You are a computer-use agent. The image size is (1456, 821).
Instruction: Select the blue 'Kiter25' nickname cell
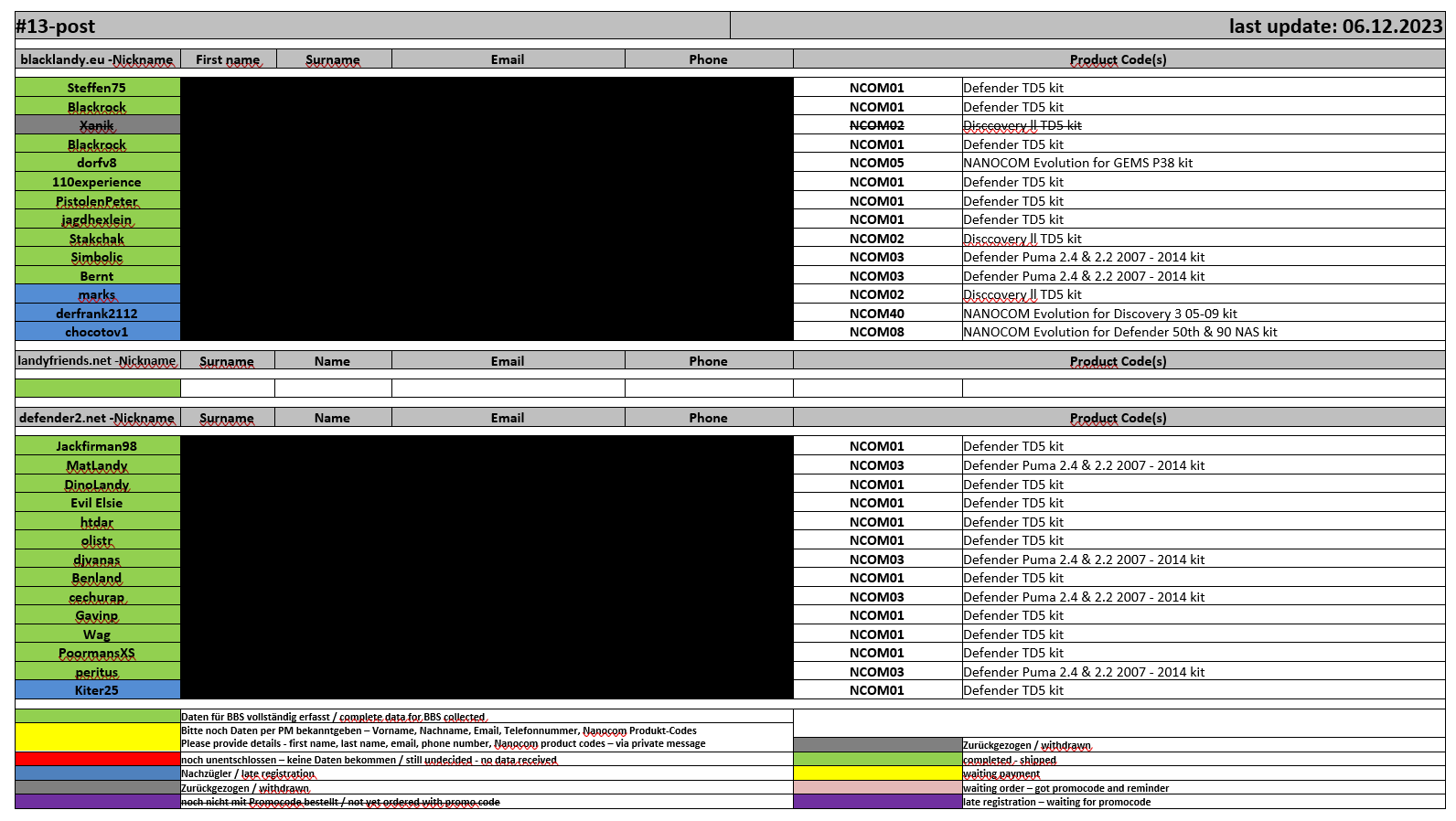coord(98,690)
